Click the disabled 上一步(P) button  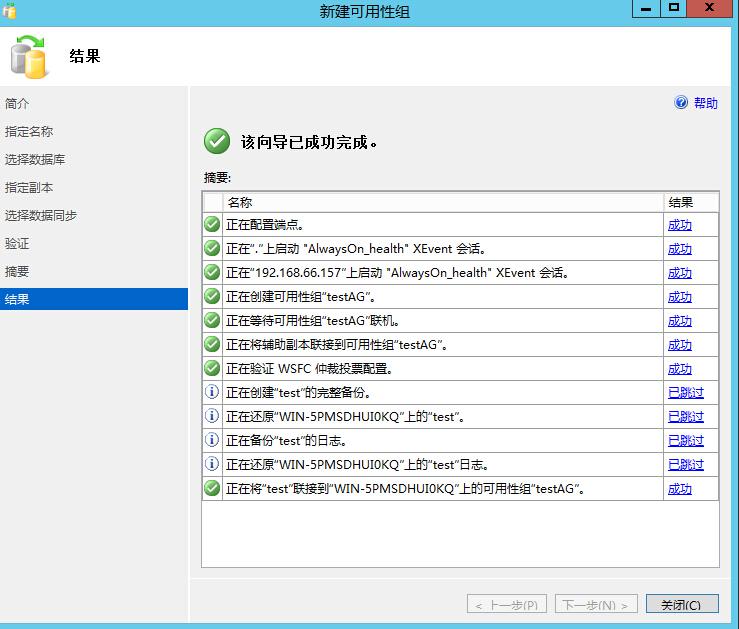507,604
